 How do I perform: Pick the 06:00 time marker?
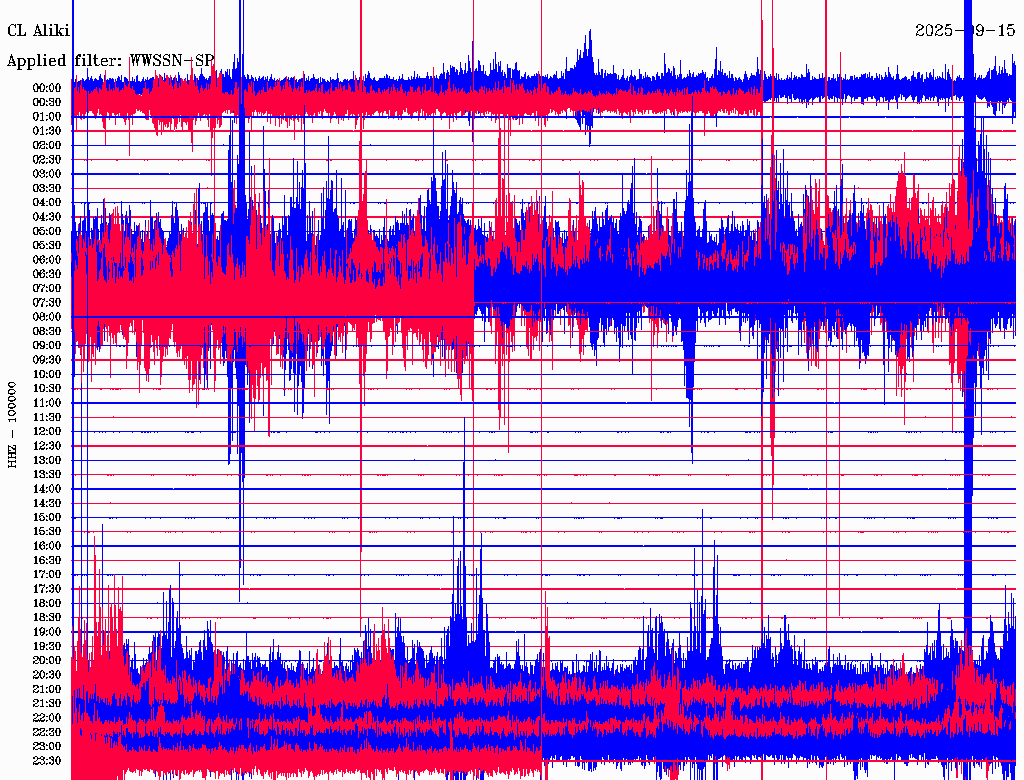(47, 260)
